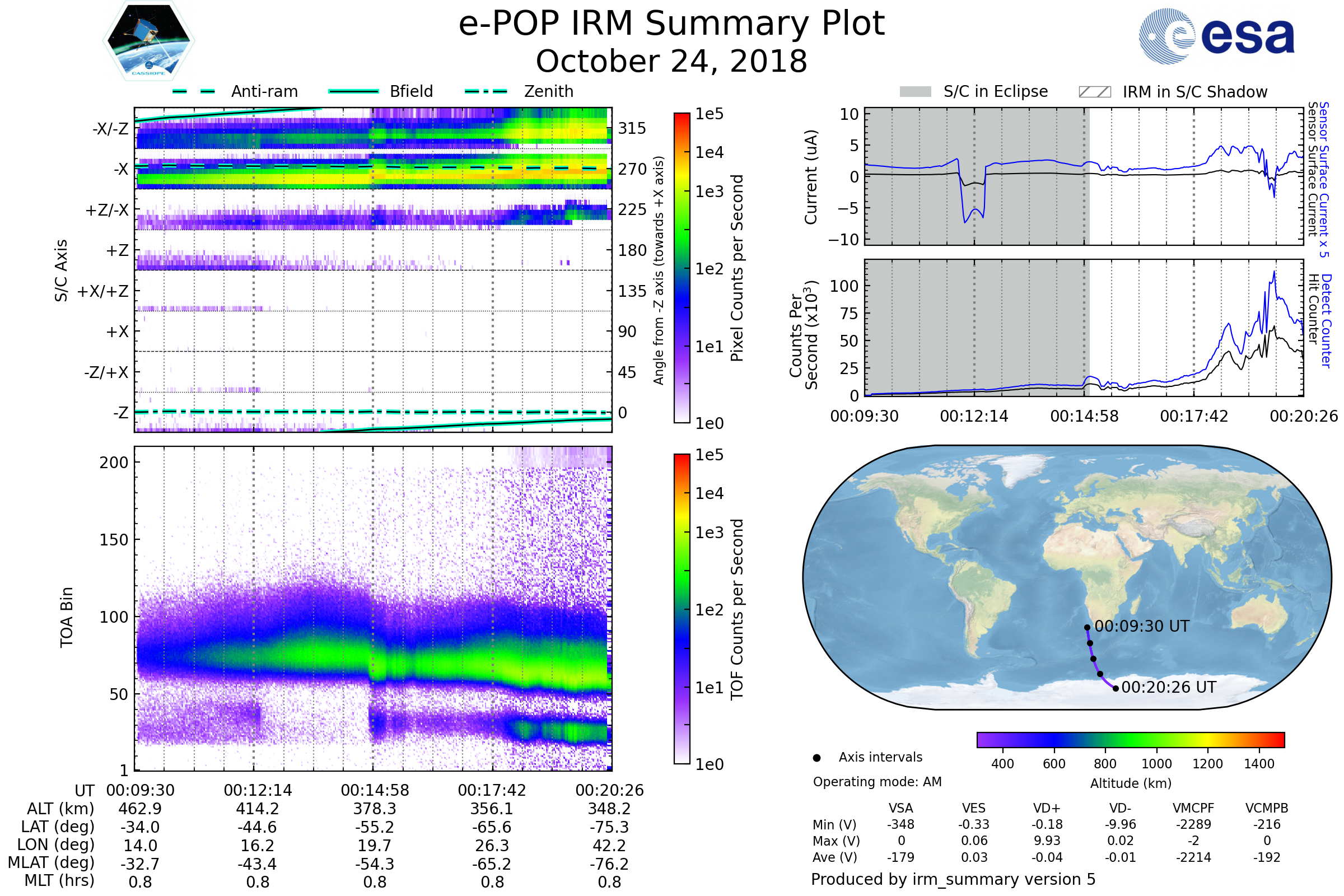Image resolution: width=1344 pixels, height=896 pixels.
Task: Click the VMCPF voltage column header
Action: pyautogui.click(x=1193, y=808)
